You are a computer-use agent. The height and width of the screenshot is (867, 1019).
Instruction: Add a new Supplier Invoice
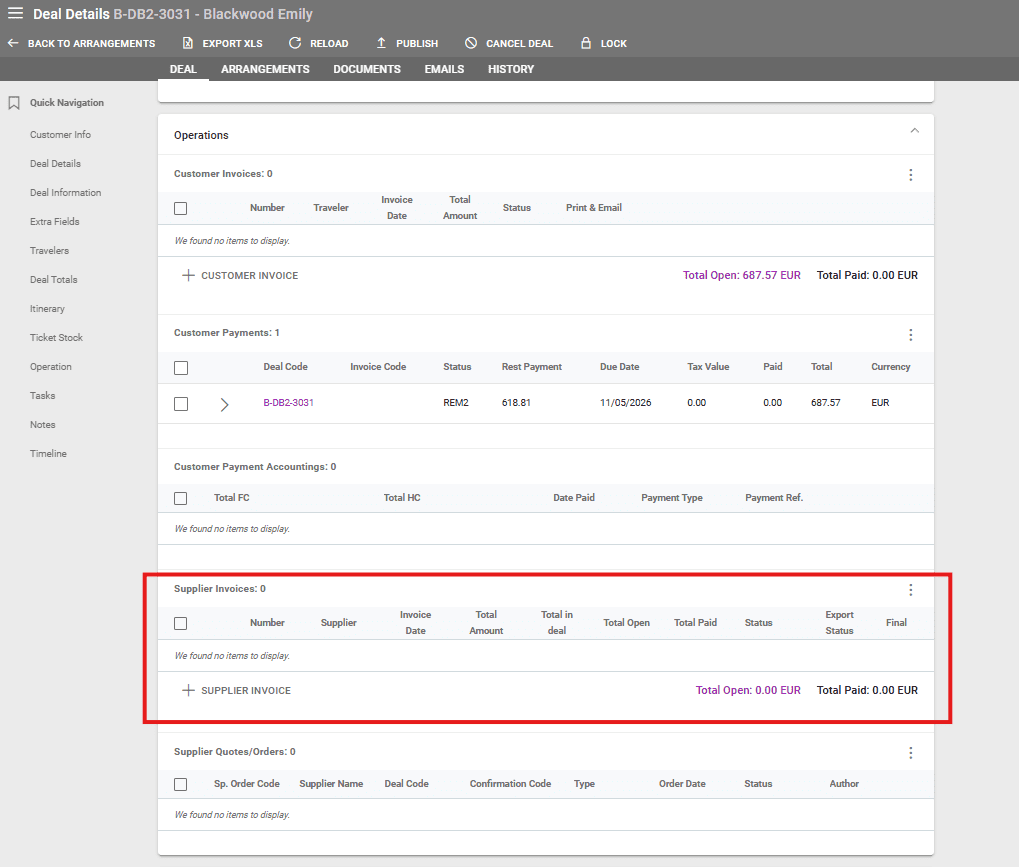click(x=237, y=690)
